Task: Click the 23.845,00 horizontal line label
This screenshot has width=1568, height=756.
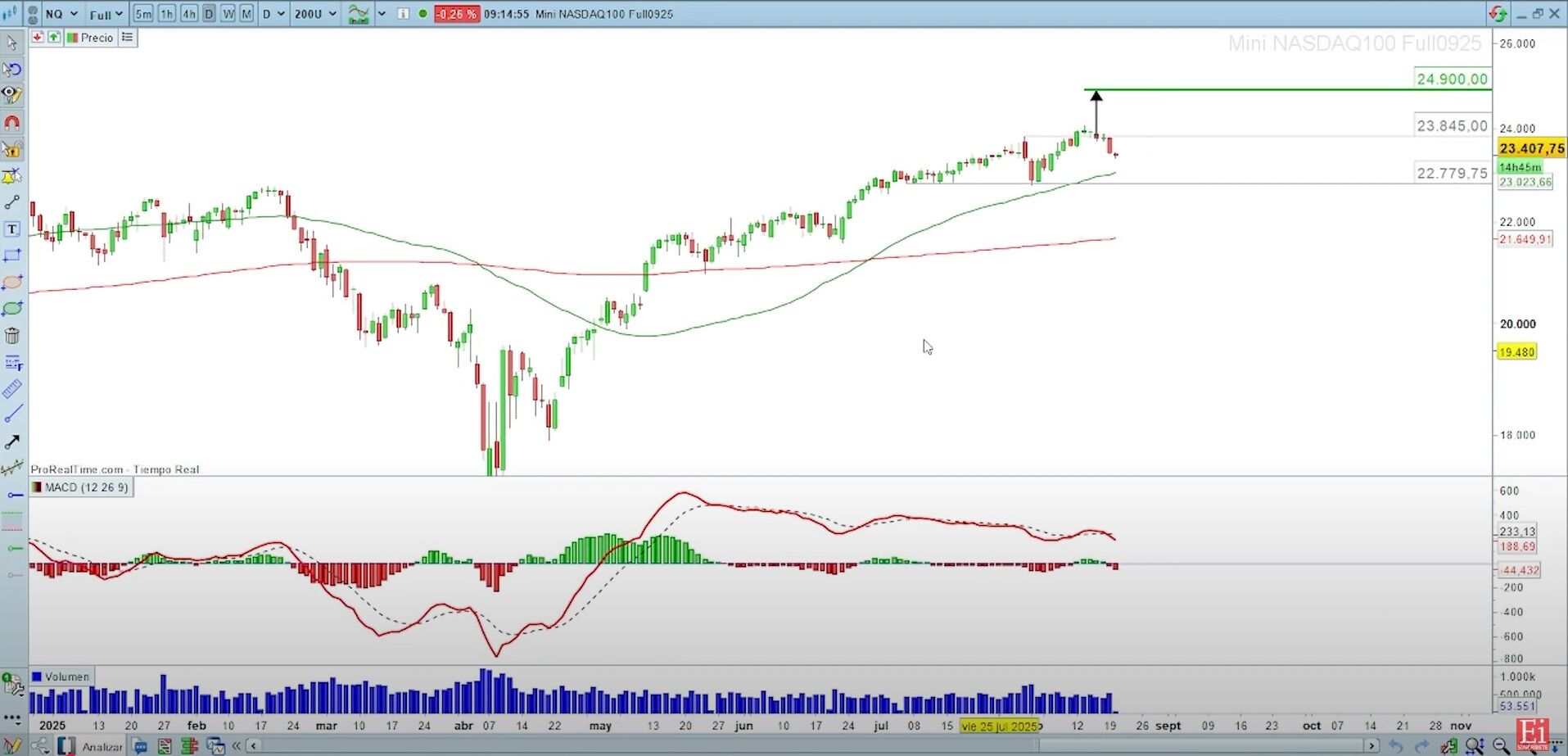Action: pos(1453,125)
